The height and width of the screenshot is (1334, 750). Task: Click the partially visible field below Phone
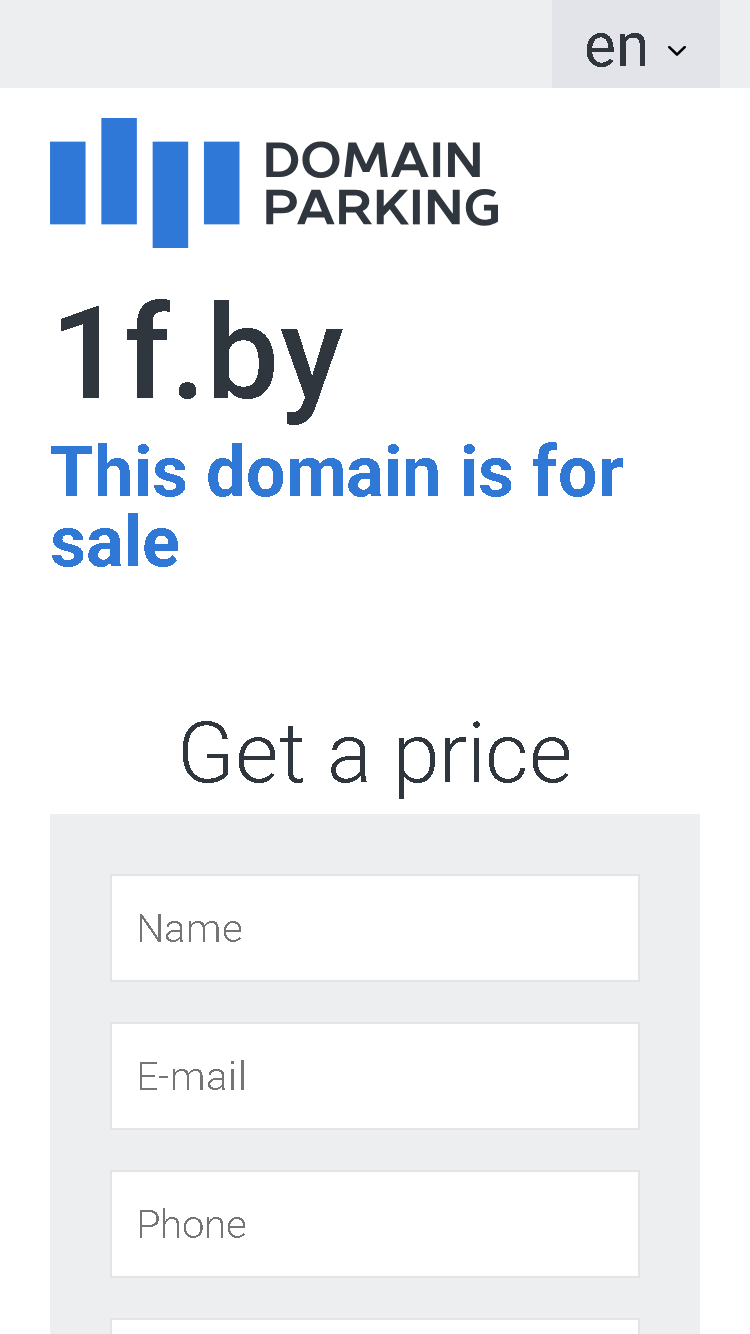375,1326
